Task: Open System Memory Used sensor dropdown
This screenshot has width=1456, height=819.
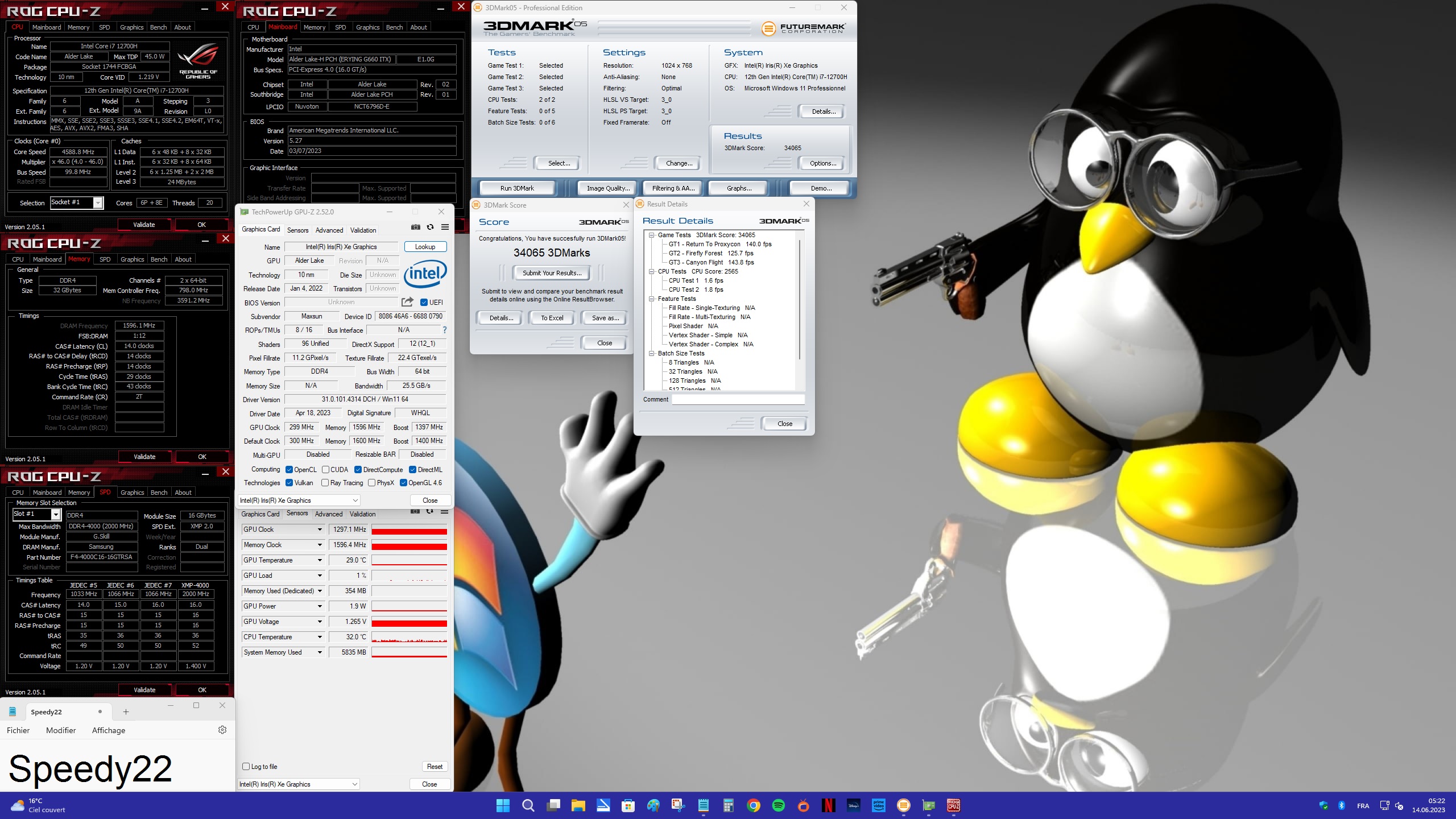Action: (320, 652)
